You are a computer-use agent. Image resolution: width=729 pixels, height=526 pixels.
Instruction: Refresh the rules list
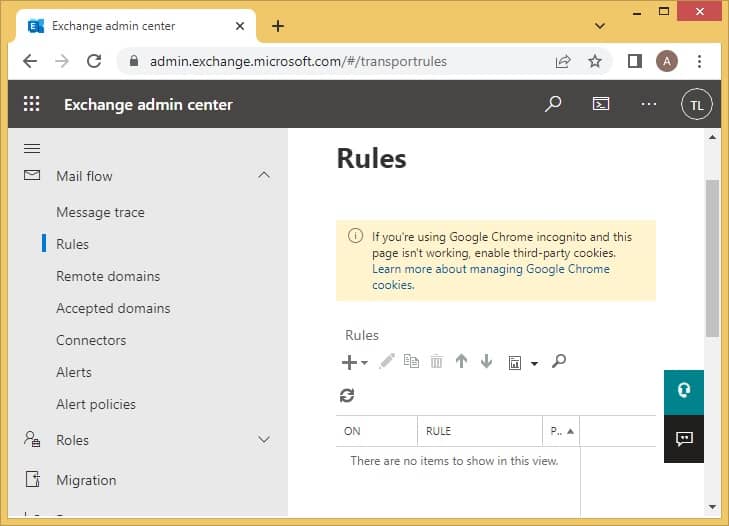pos(347,395)
